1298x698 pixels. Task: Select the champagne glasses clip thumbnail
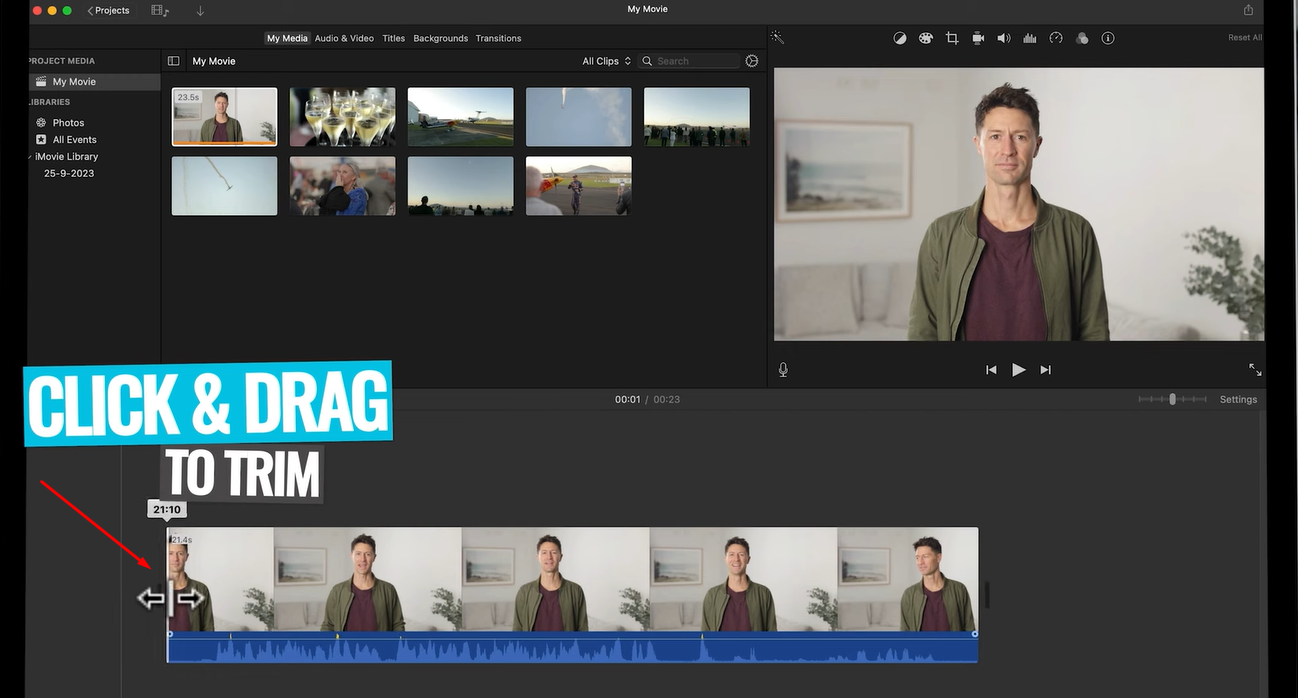[x=342, y=116]
